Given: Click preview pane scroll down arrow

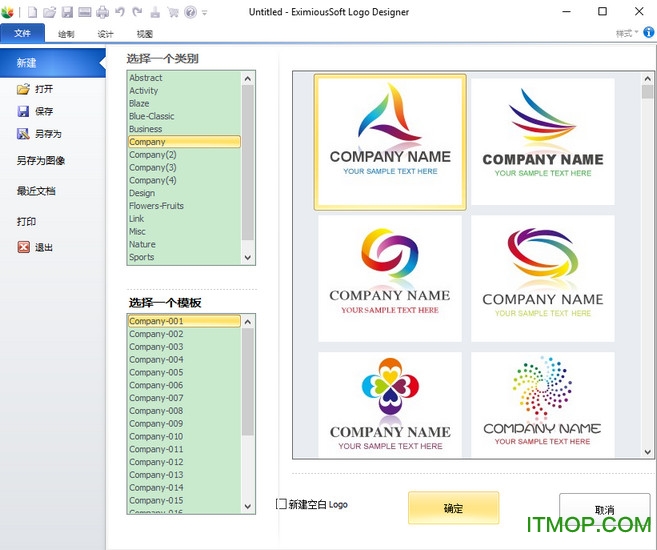Looking at the screenshot, I should coord(647,452).
